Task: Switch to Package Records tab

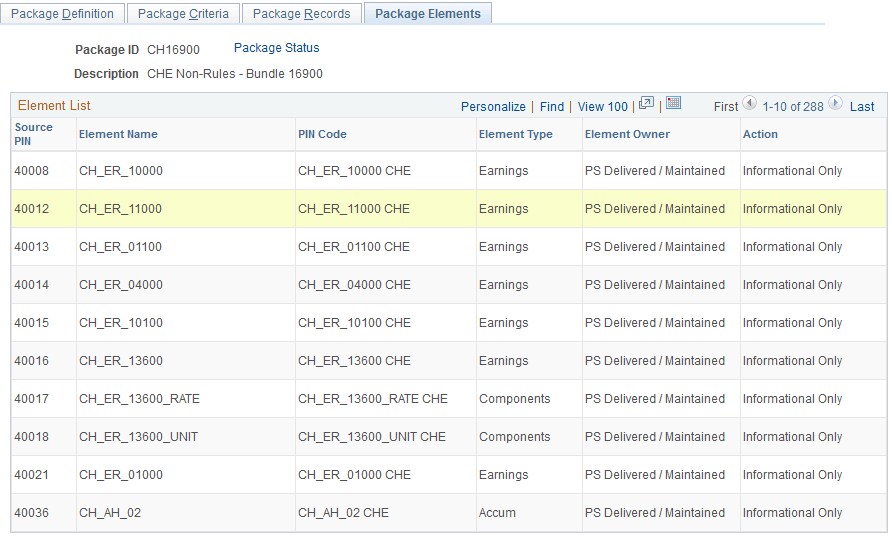Action: pos(302,14)
